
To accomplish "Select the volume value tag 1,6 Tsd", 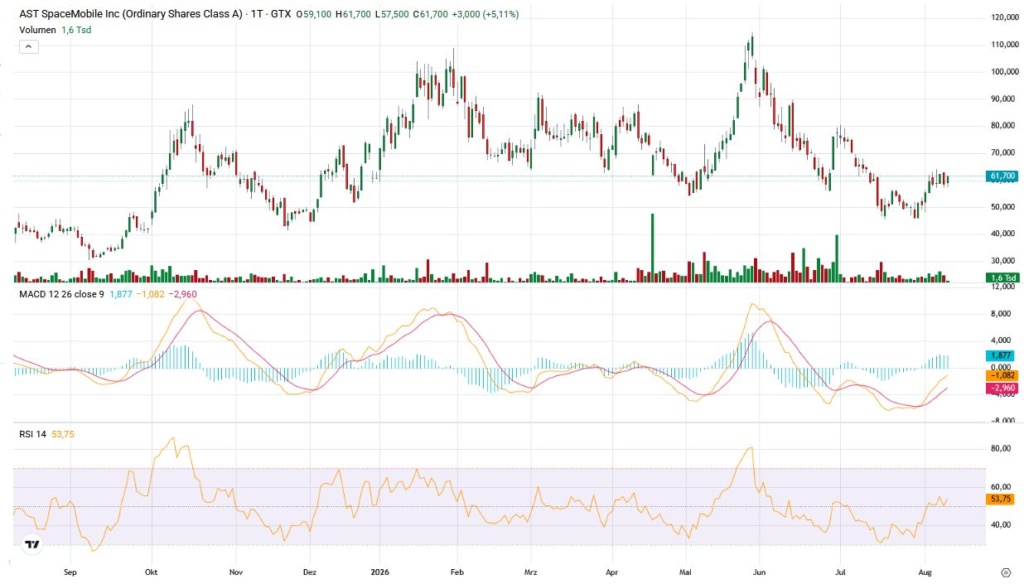I will [x=1002, y=278].
